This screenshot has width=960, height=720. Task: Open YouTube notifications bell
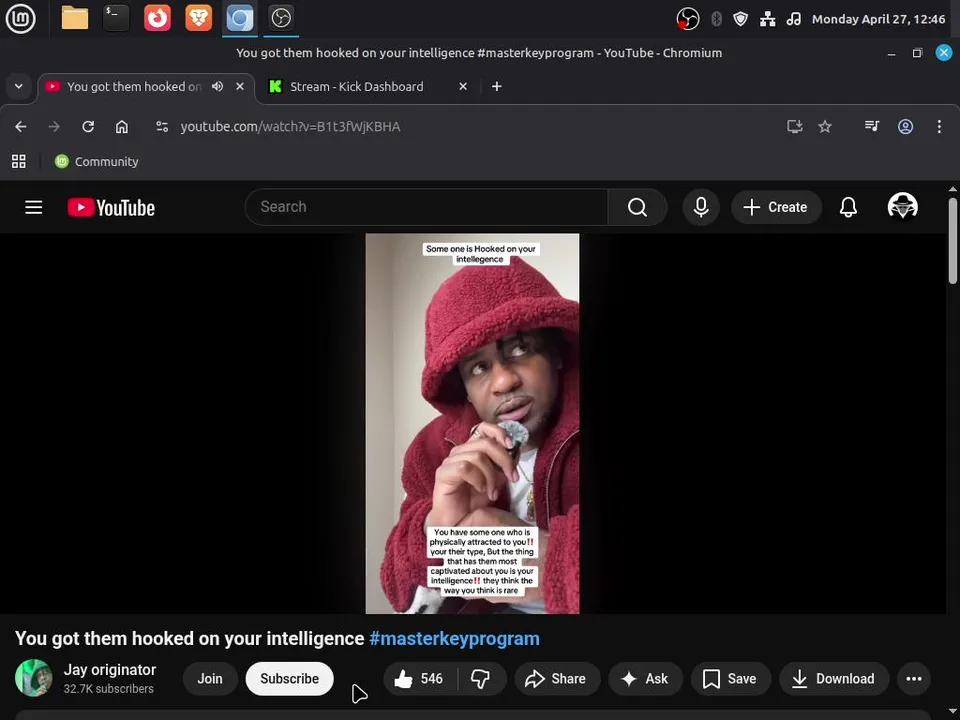click(x=848, y=207)
